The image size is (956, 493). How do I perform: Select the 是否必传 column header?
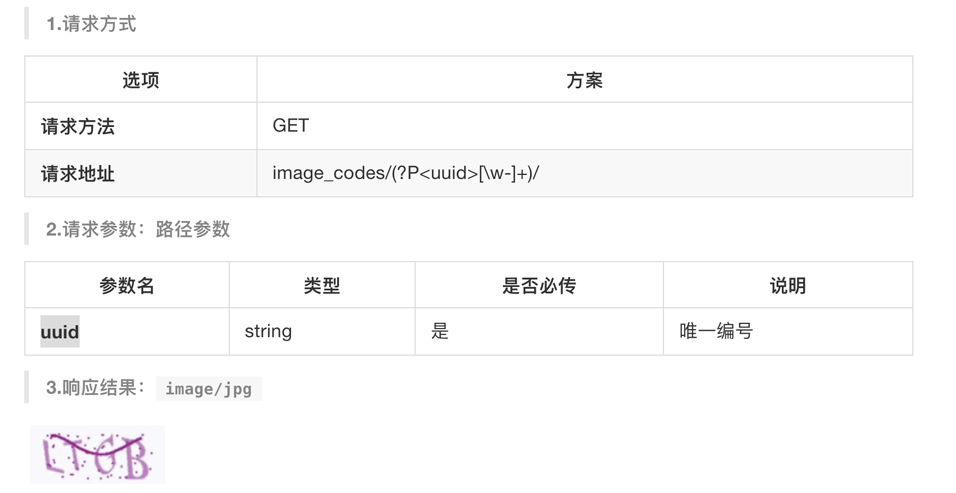[x=539, y=286]
